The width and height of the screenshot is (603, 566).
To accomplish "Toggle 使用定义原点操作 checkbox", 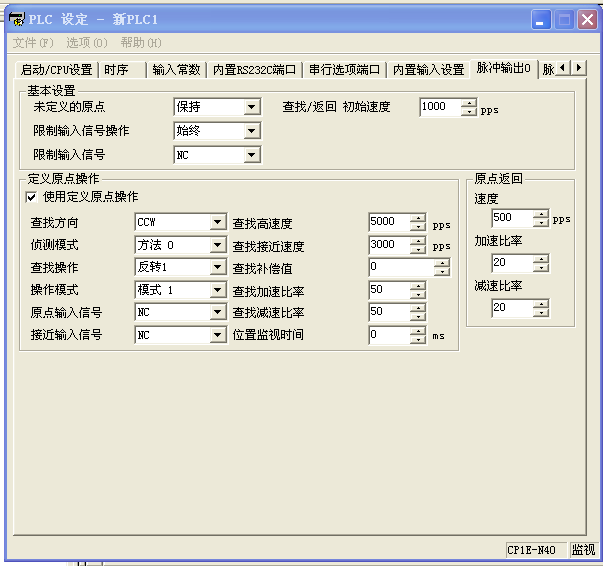I will 32,197.
